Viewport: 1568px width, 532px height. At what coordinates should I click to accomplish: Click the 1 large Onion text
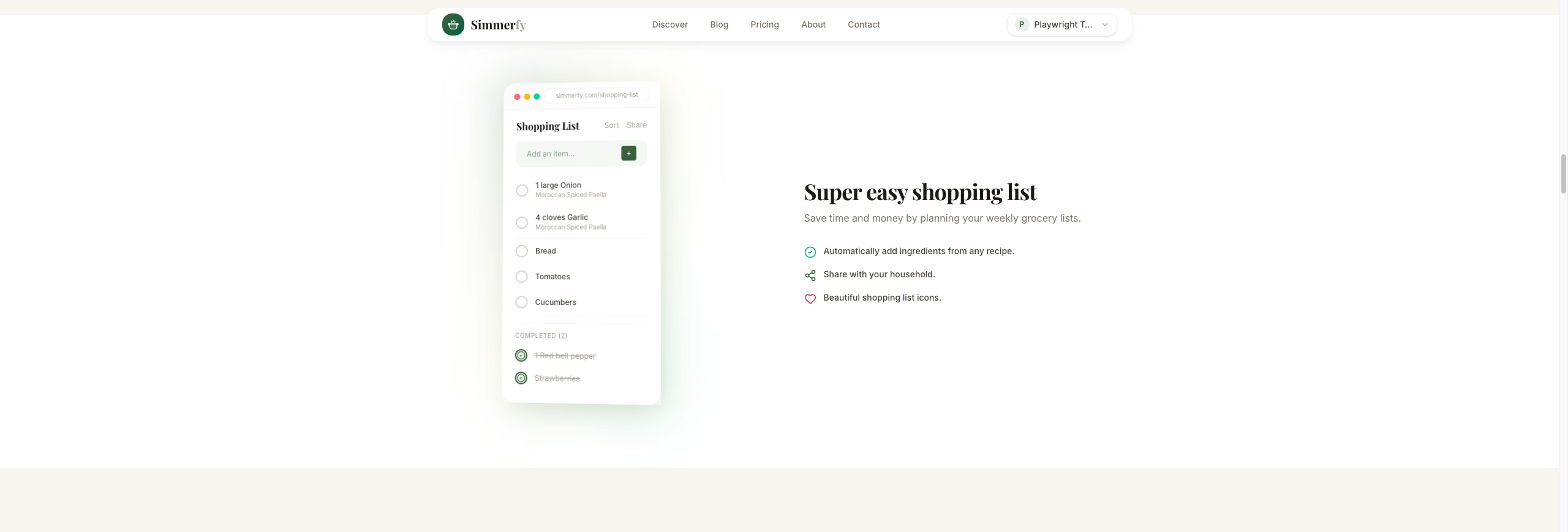tap(558, 185)
